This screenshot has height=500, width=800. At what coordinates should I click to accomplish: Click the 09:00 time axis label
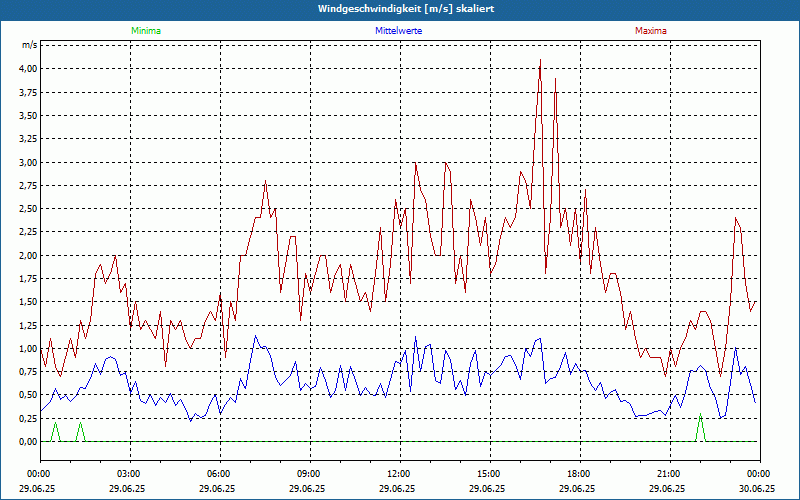point(309,473)
